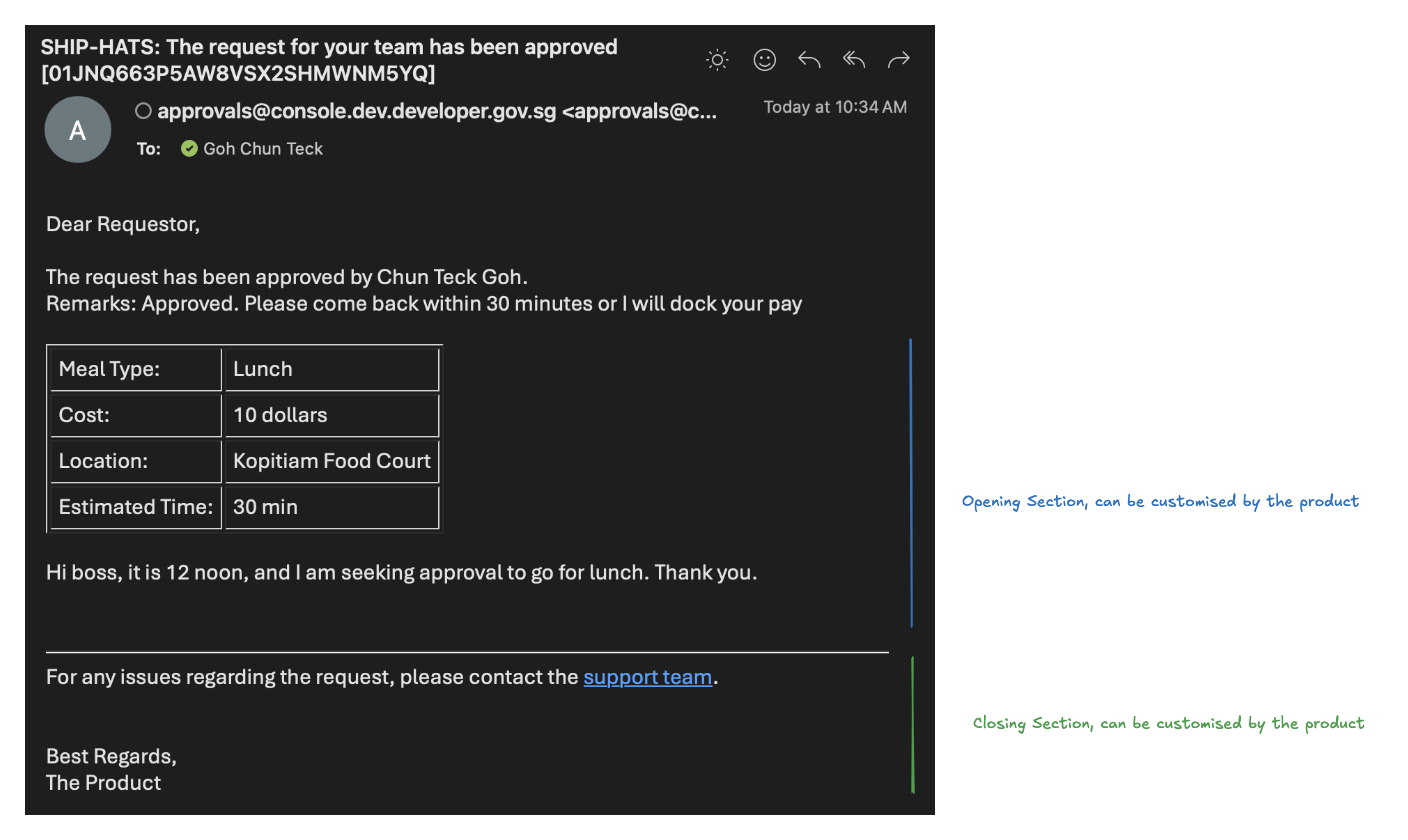Viewport: 1408px width, 840px height.
Task: Click the circle status indicator before the sender address
Action: 144,112
